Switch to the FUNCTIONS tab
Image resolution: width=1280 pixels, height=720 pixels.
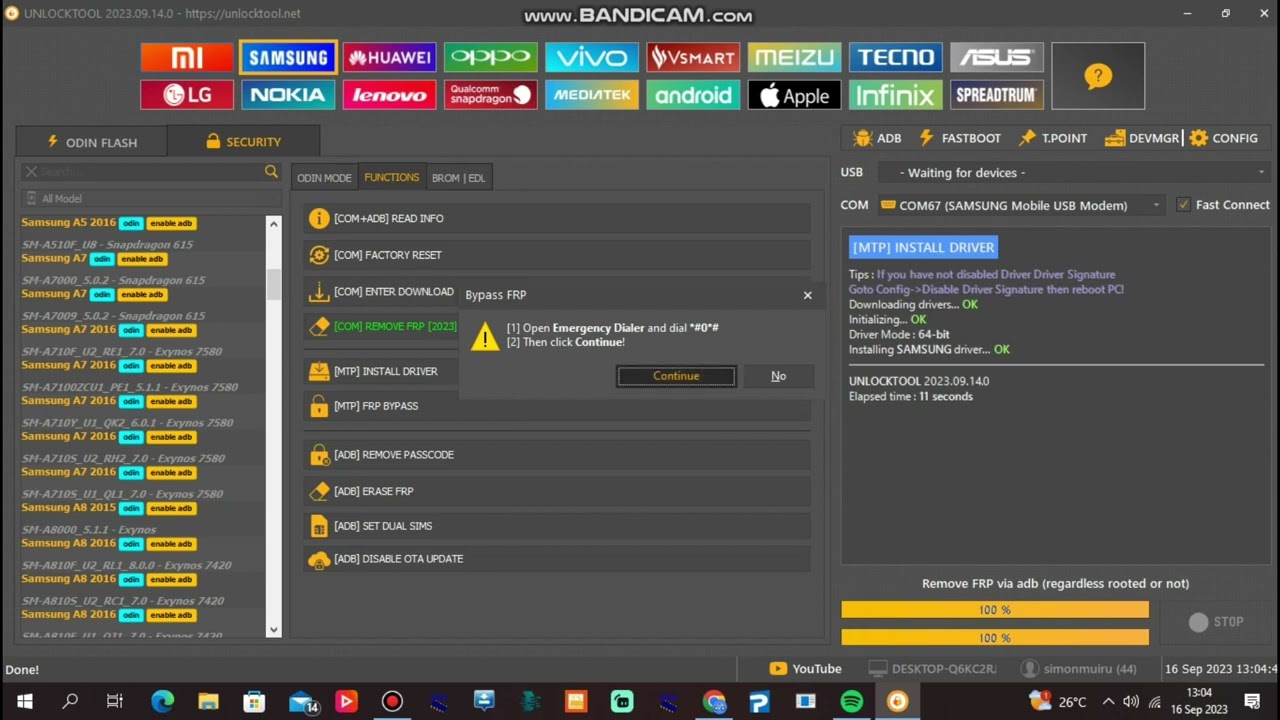pos(391,177)
